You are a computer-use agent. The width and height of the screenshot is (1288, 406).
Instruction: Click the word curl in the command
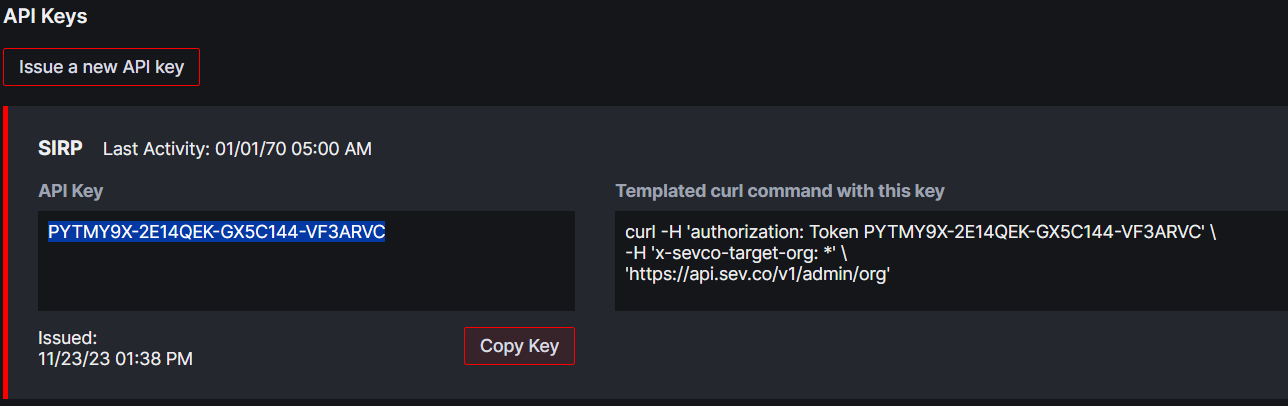(x=641, y=232)
